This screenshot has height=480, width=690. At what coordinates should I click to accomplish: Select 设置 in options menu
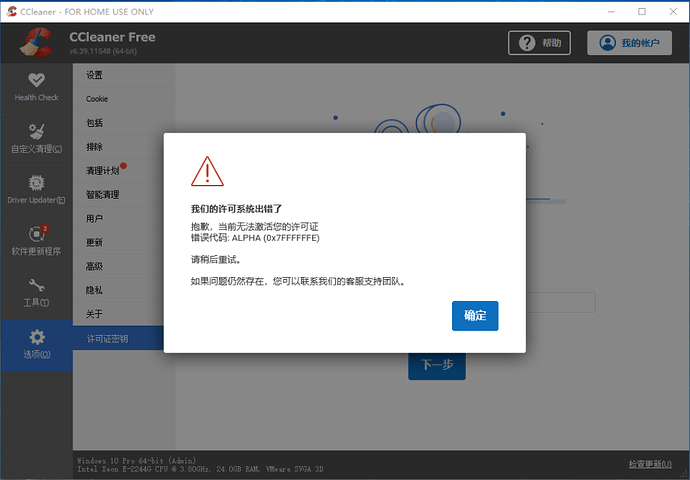click(95, 75)
